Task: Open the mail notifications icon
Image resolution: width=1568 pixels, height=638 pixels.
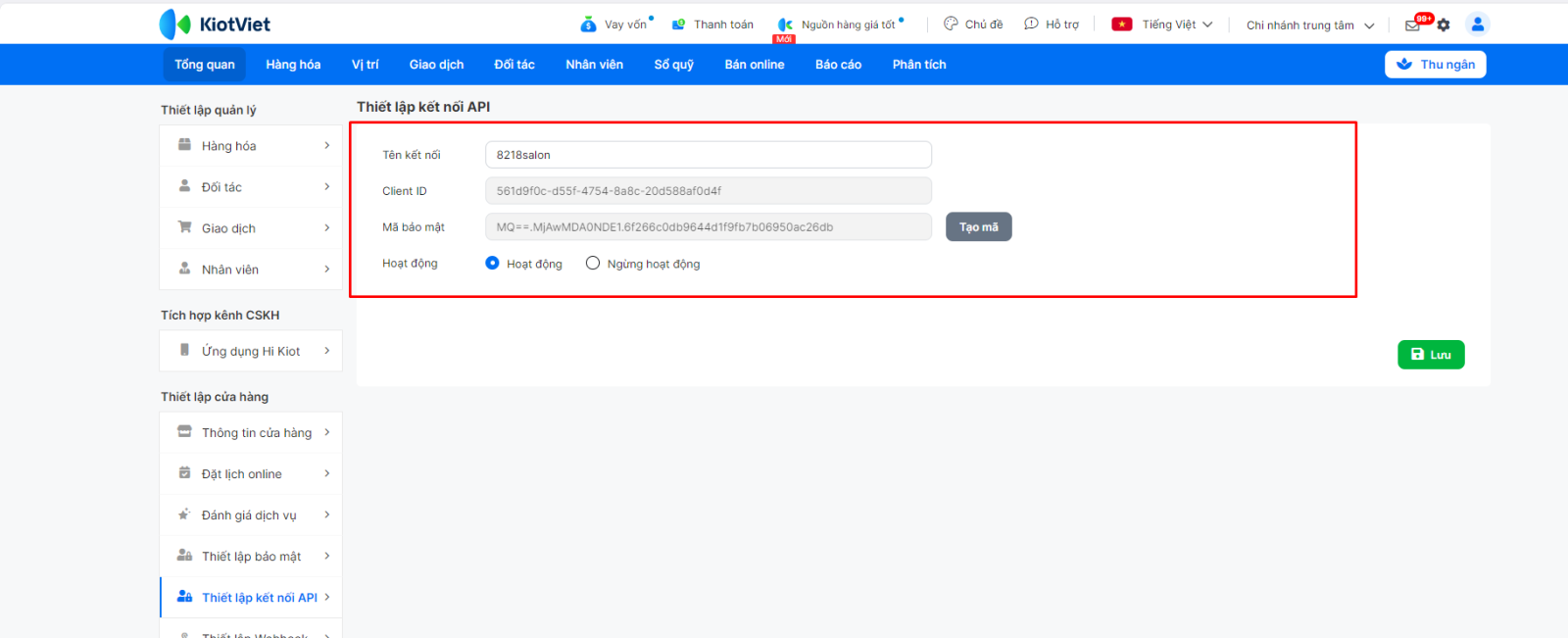Action: 1412,25
